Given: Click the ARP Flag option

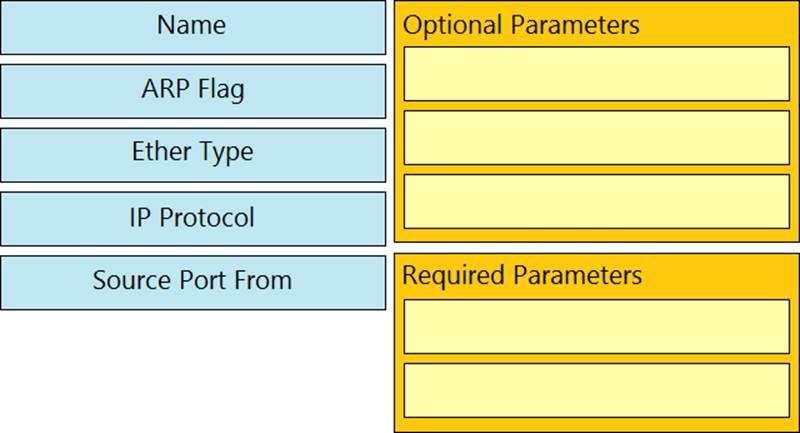Looking at the screenshot, I should pos(193,90).
